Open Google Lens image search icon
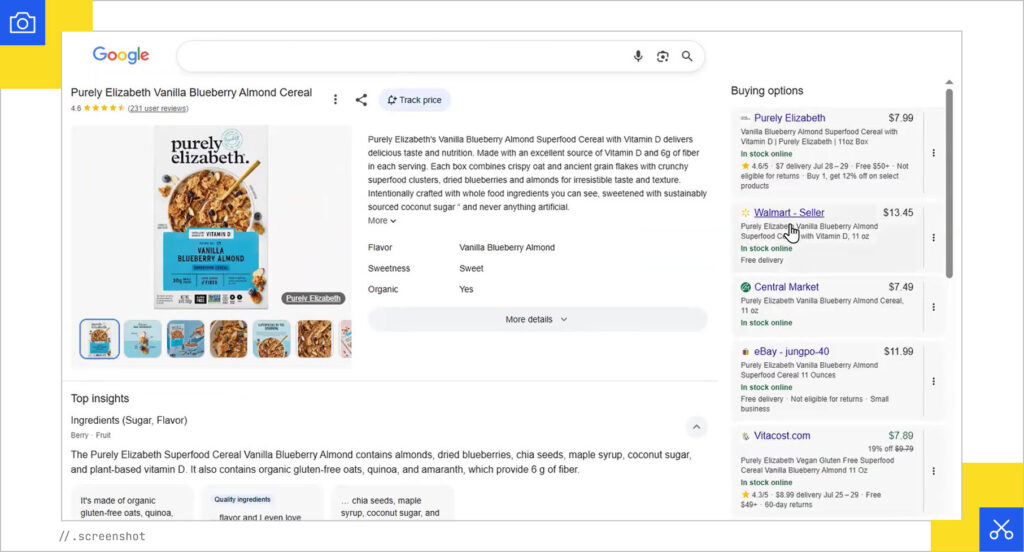This screenshot has height=552, width=1024. (x=662, y=56)
